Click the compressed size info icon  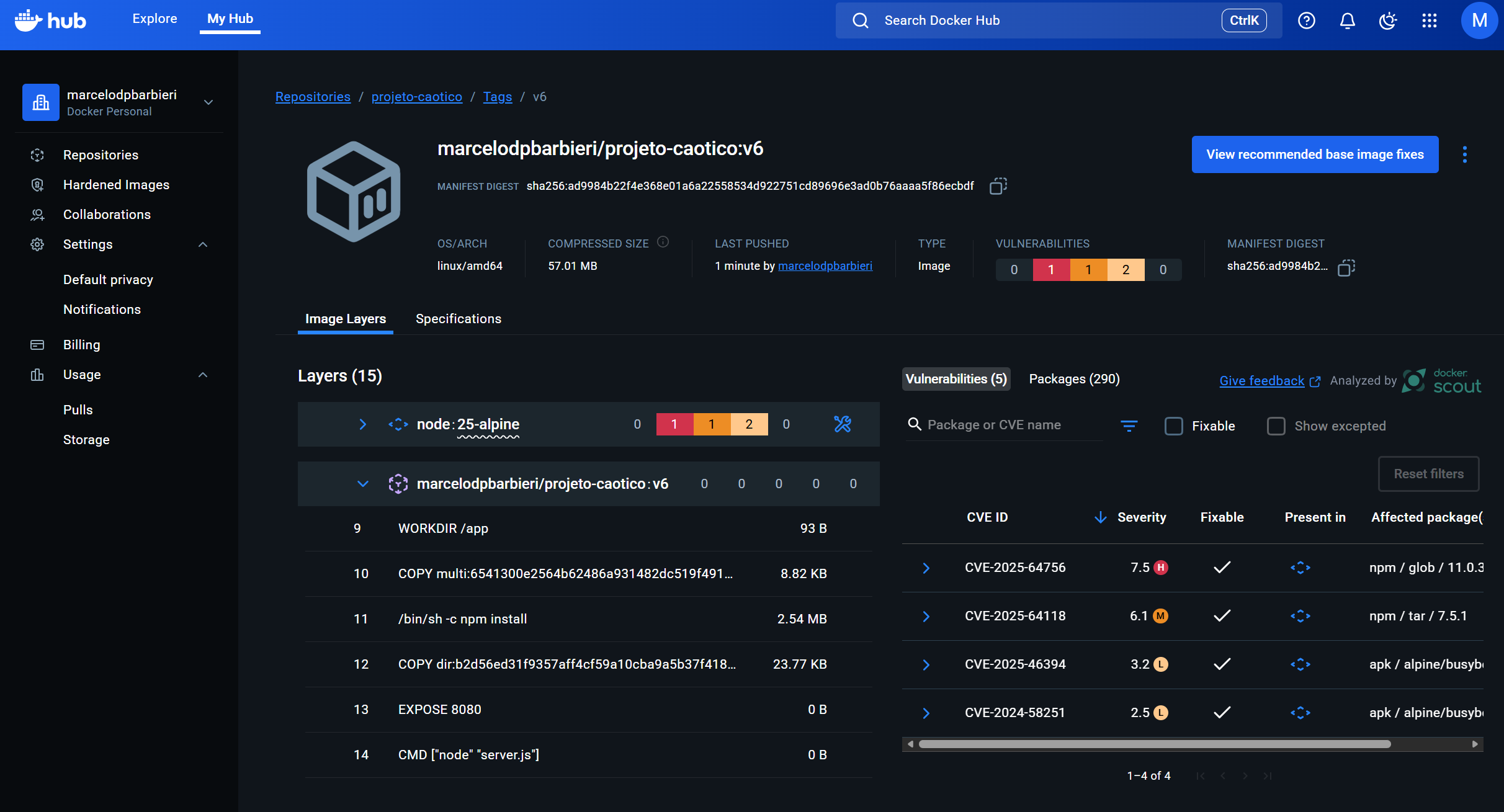click(663, 243)
